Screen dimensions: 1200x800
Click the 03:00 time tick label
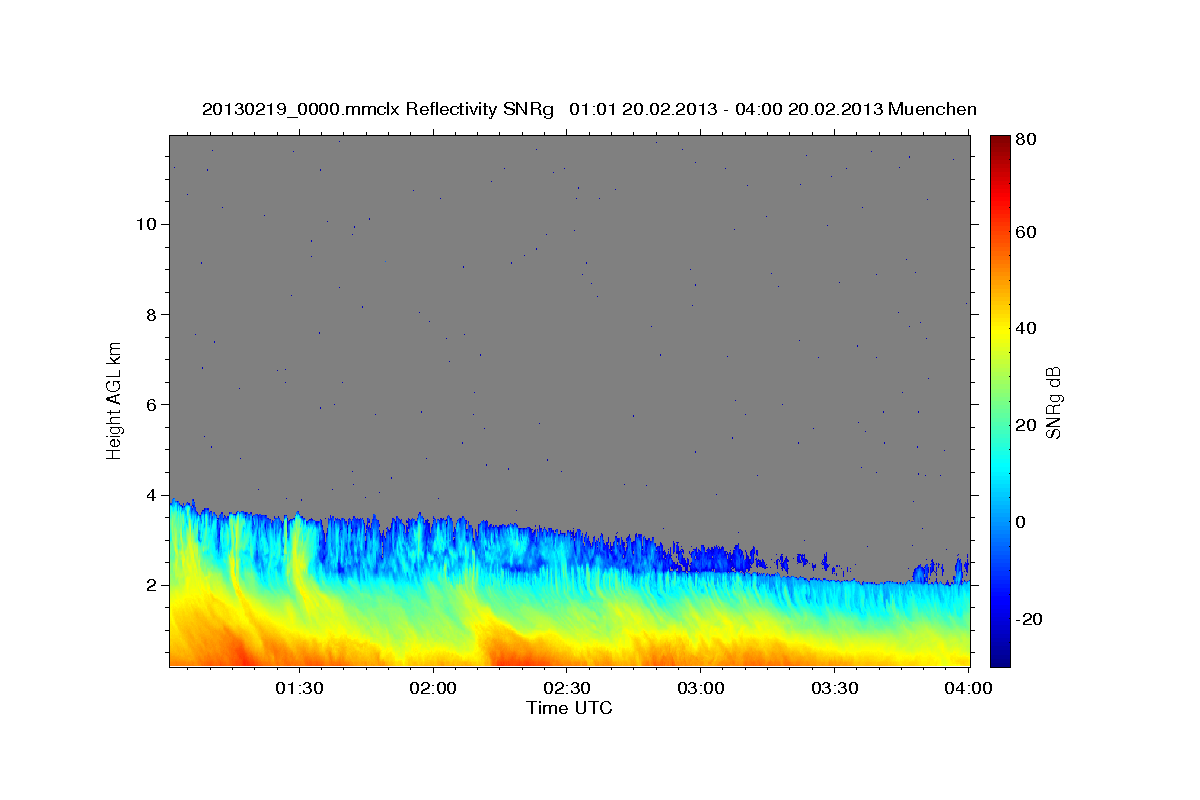click(701, 689)
